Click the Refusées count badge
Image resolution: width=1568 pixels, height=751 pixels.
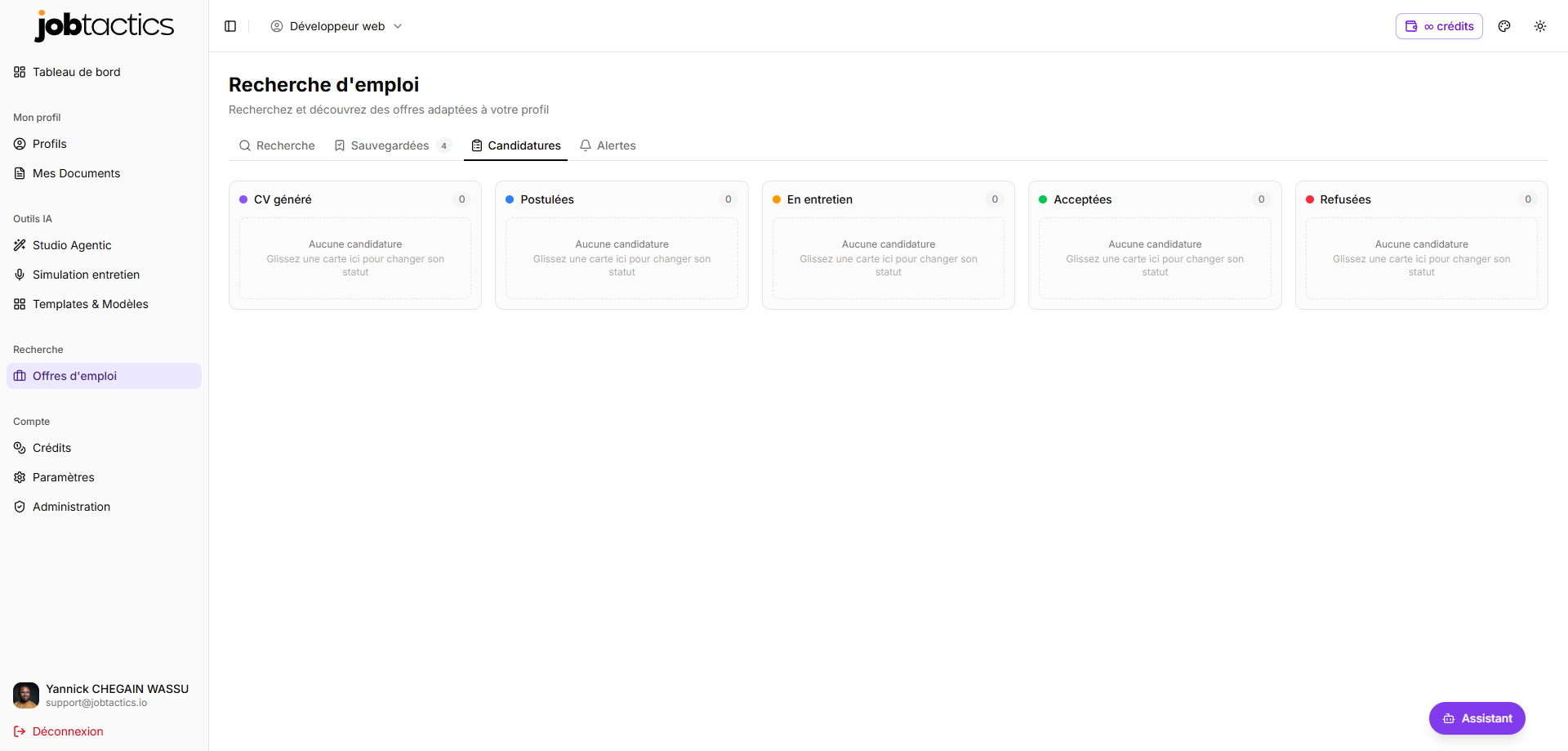[1528, 199]
